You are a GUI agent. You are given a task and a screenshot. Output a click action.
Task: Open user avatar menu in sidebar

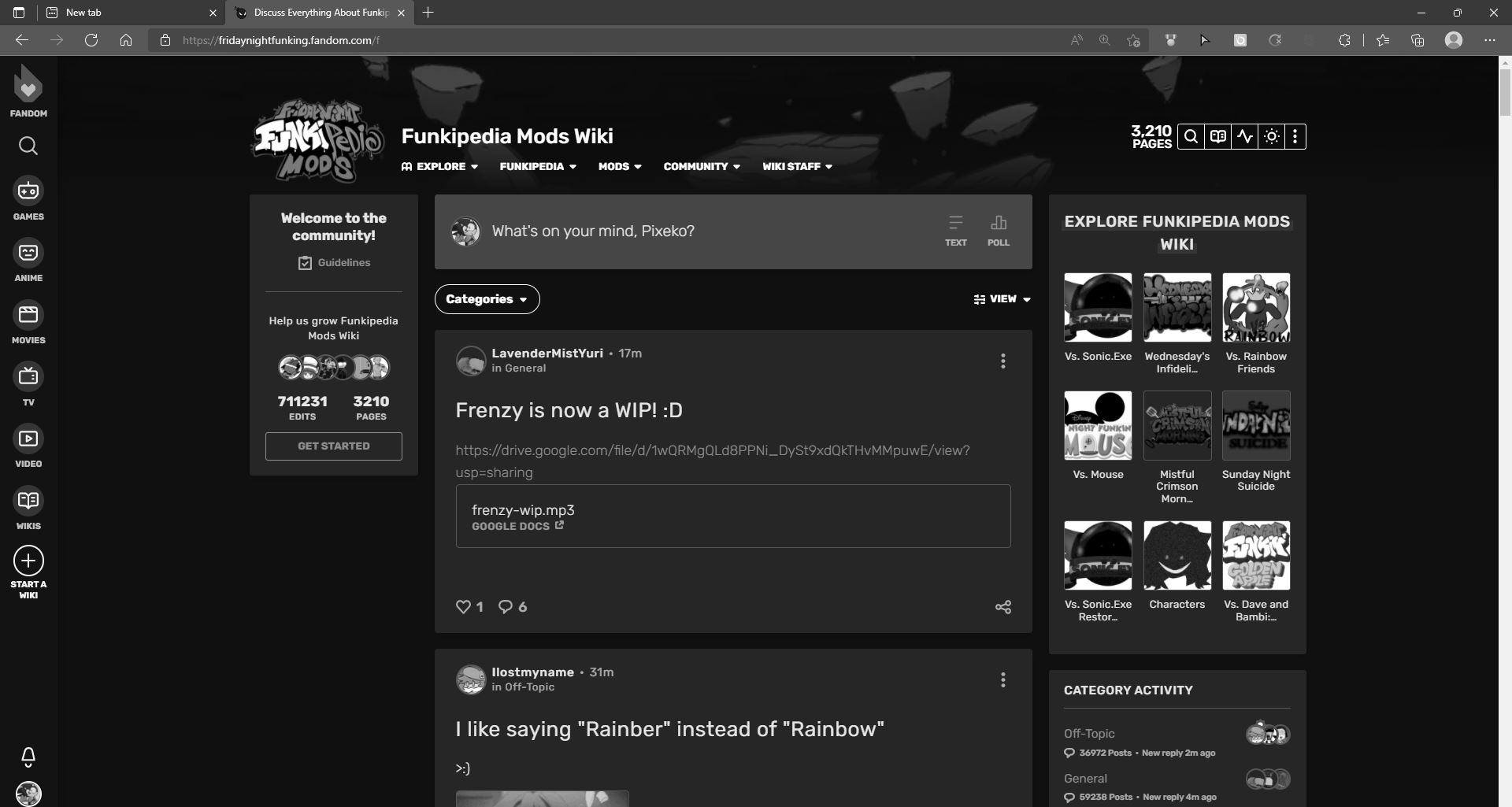(x=28, y=793)
